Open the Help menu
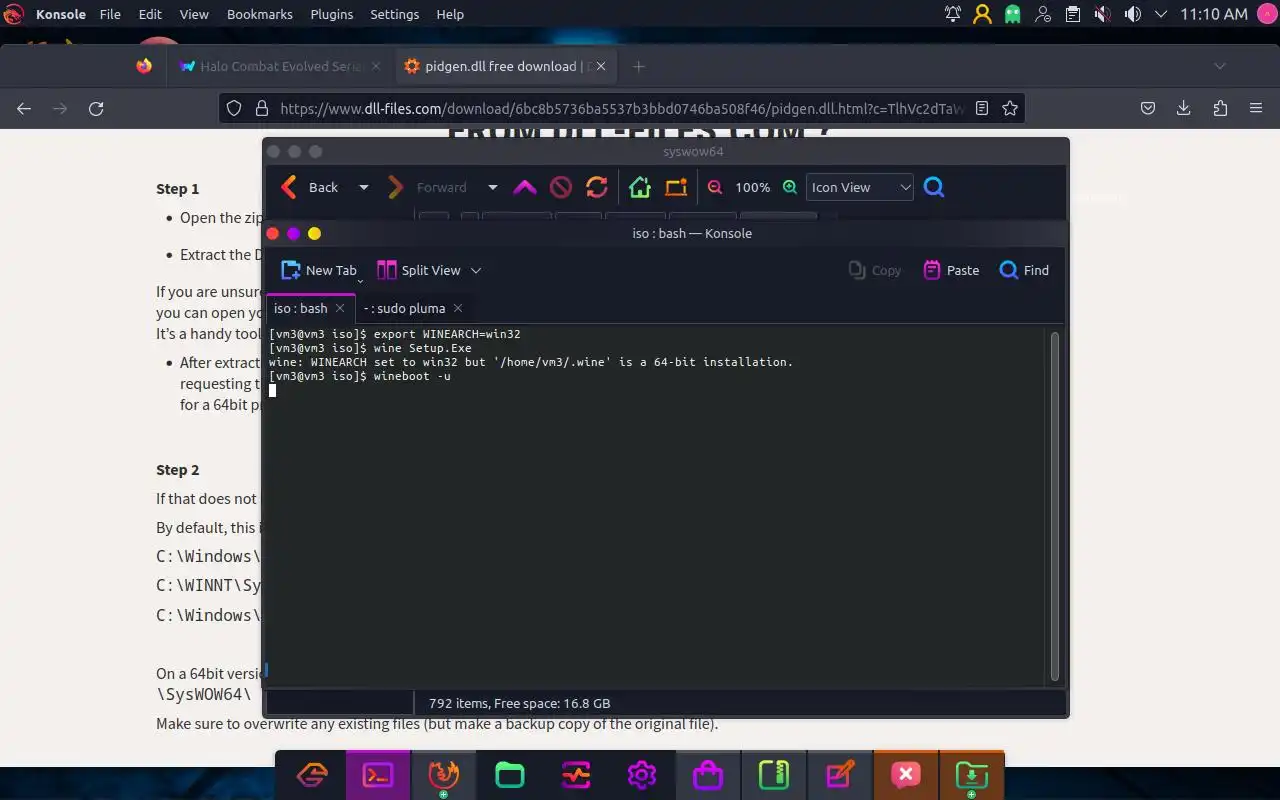 coord(450,14)
